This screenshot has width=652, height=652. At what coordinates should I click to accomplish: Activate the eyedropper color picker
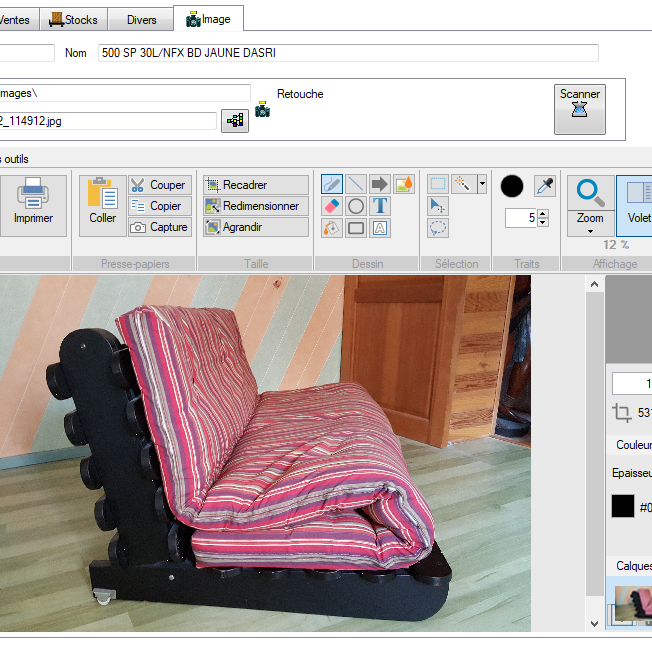coord(545,185)
